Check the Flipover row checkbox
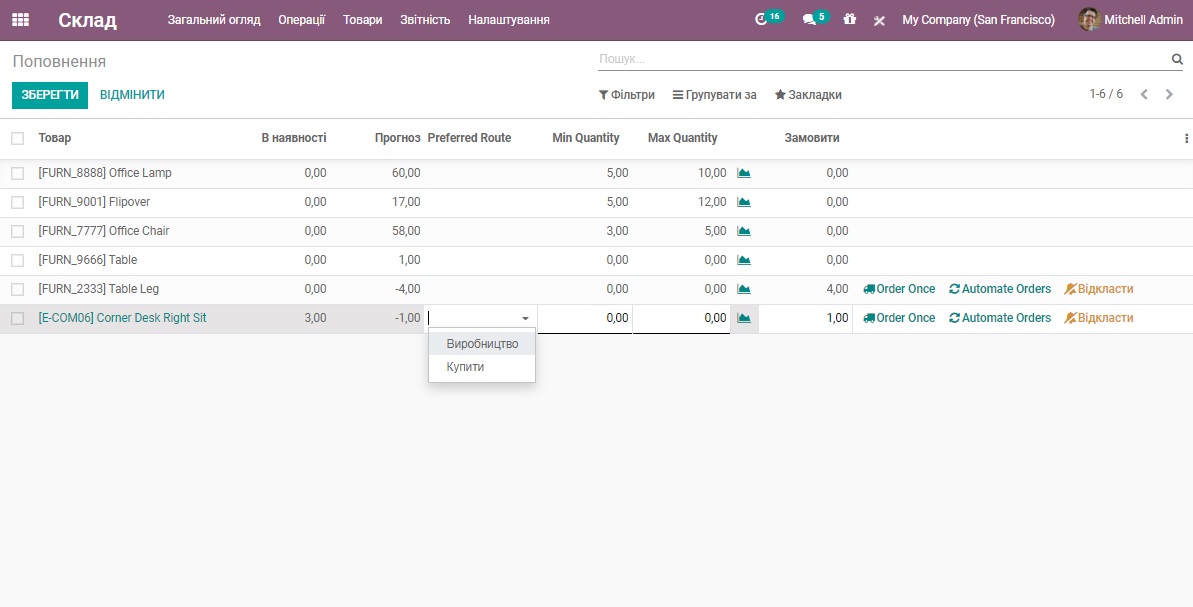 tap(18, 202)
